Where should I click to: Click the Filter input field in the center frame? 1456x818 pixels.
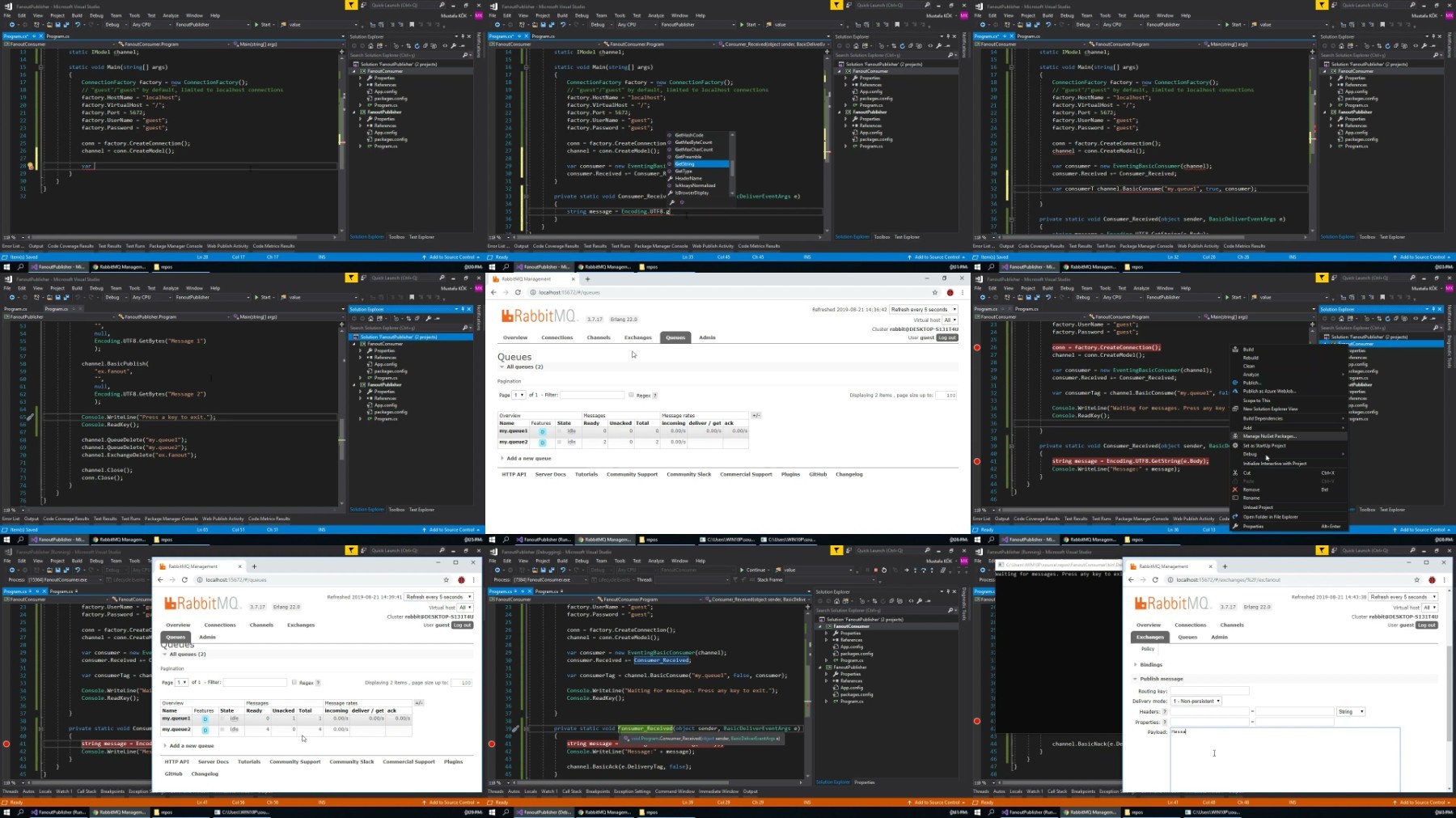pyautogui.click(x=592, y=395)
